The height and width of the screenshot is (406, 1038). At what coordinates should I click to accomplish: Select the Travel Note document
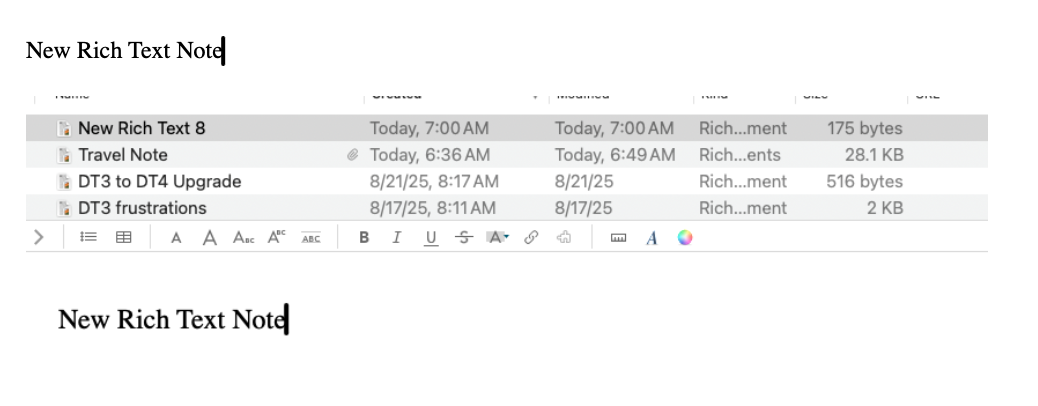coord(123,155)
